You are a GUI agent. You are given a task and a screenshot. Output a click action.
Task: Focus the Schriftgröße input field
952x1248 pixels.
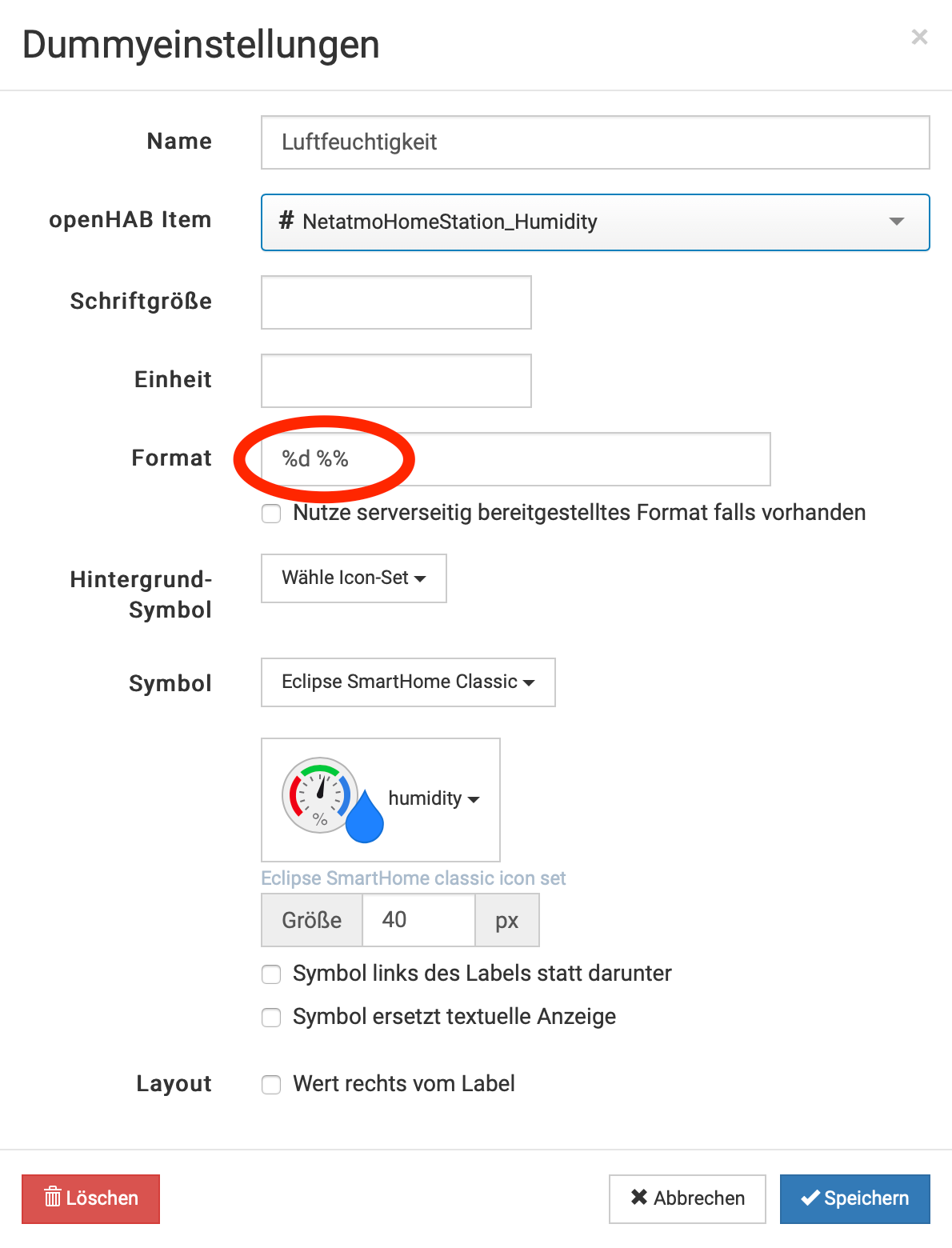click(396, 302)
